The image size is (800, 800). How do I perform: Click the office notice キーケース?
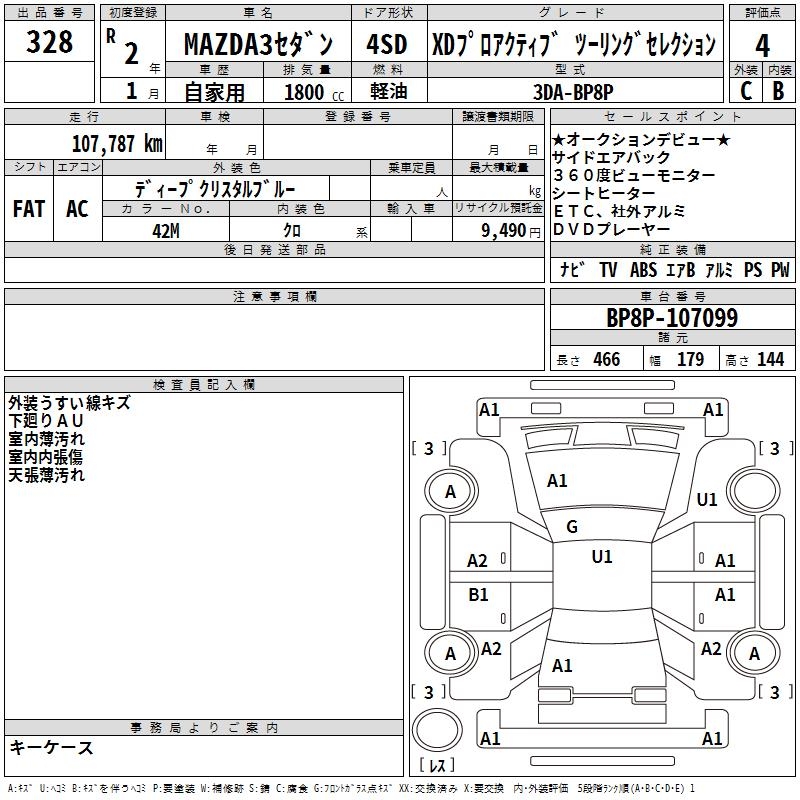click(51, 747)
